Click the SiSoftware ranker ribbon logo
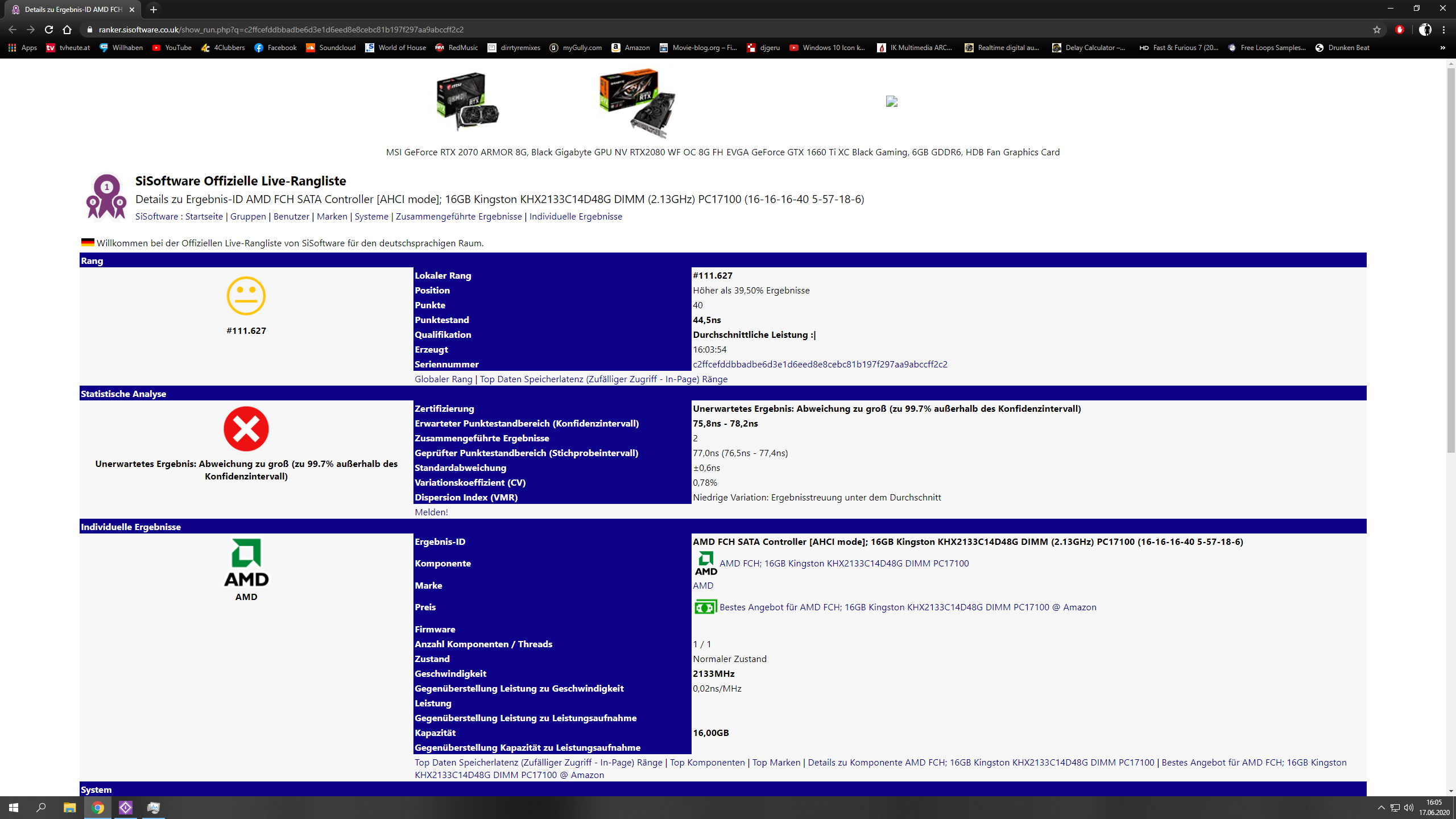1456x819 pixels. (106, 196)
